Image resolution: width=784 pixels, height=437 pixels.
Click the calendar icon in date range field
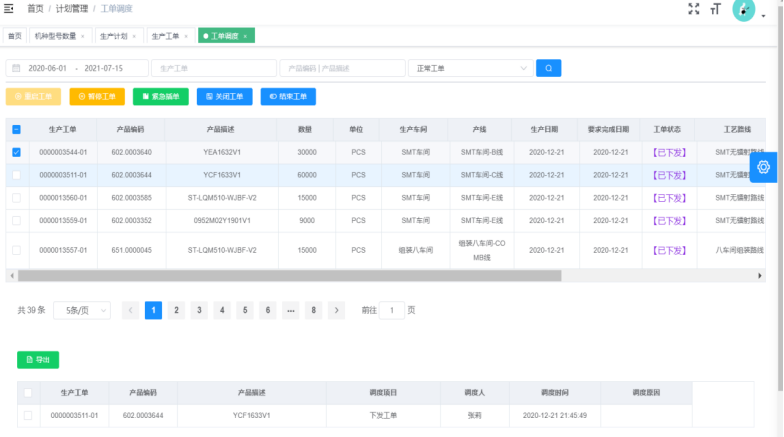[16, 68]
